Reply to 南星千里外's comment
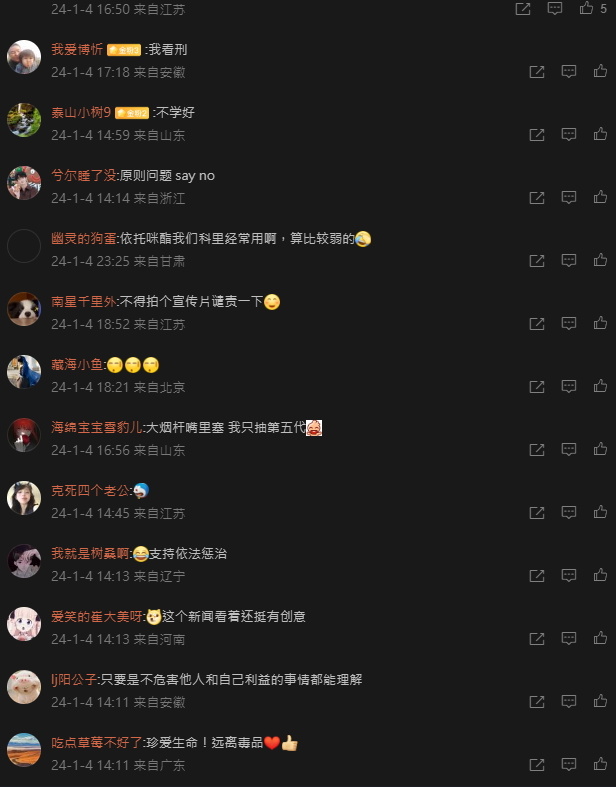This screenshot has width=616, height=787. [568, 324]
